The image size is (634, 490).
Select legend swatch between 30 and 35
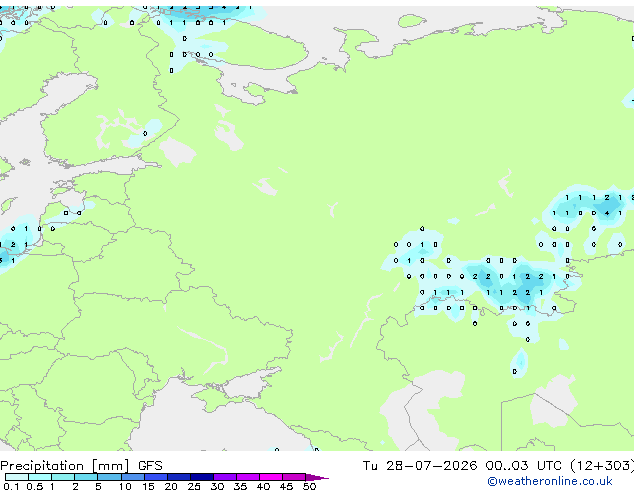coord(225,477)
